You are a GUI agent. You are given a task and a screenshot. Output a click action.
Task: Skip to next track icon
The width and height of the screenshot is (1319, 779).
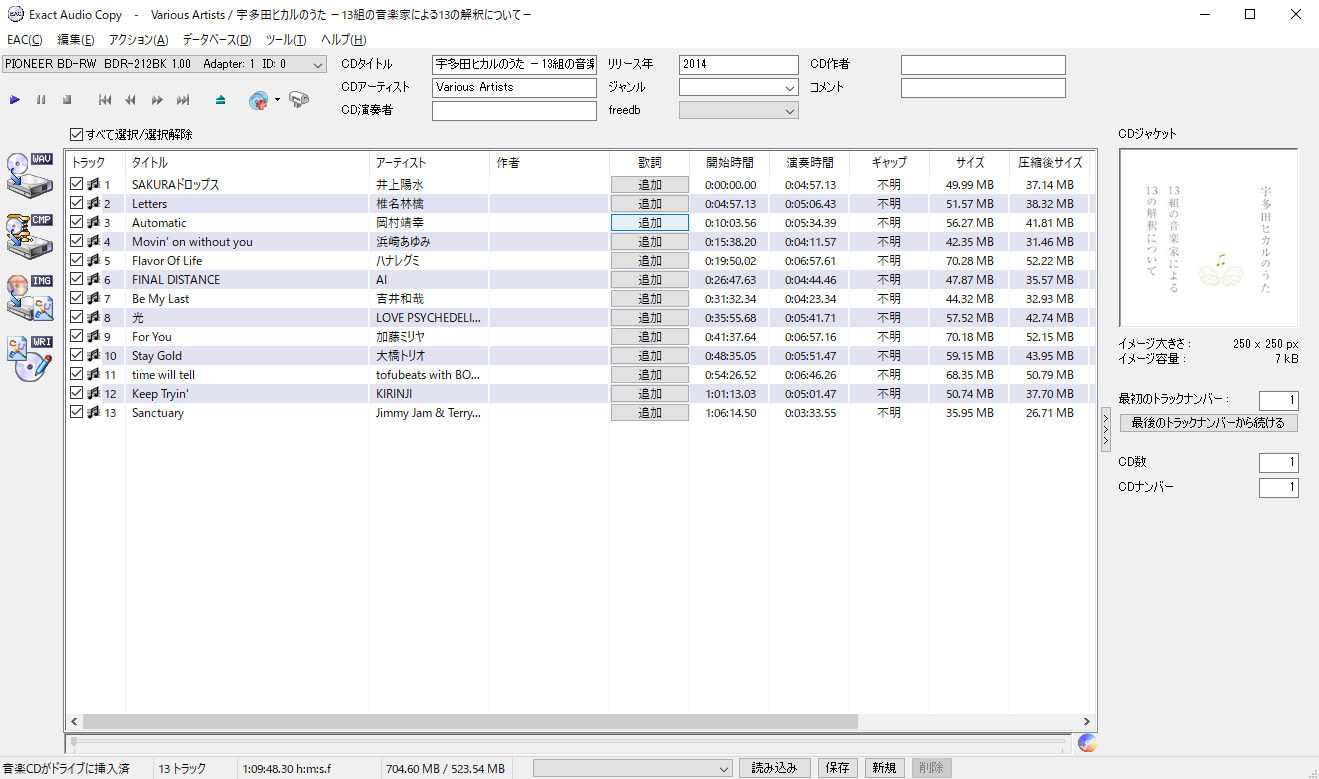(x=183, y=100)
